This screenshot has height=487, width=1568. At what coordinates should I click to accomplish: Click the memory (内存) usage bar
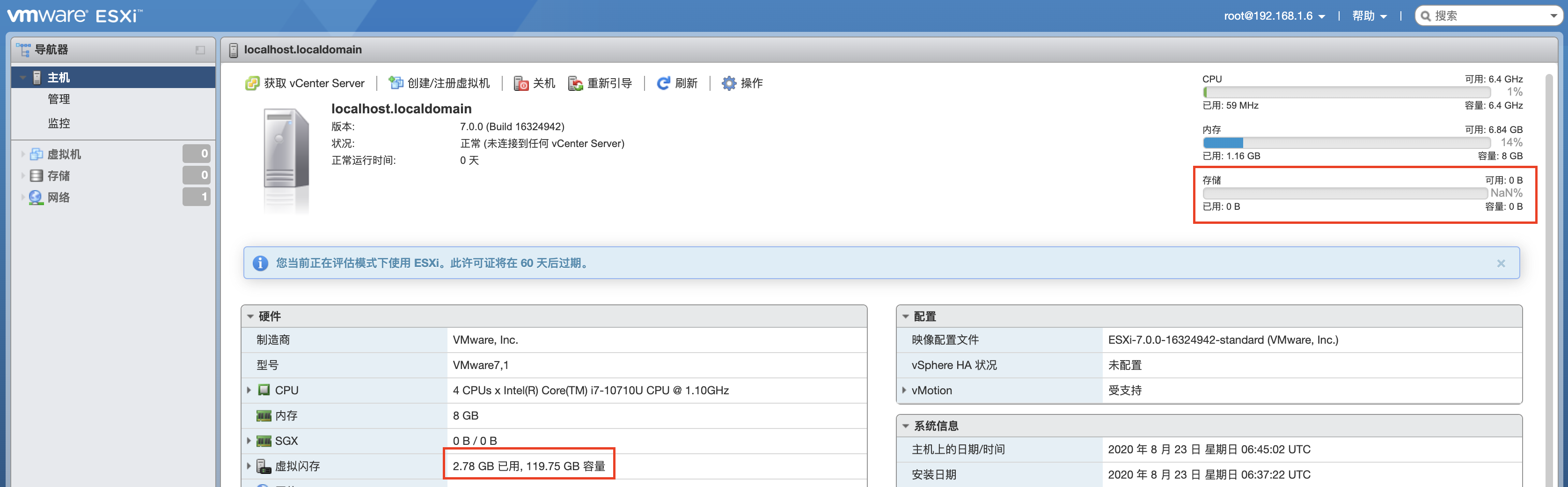tap(1347, 142)
